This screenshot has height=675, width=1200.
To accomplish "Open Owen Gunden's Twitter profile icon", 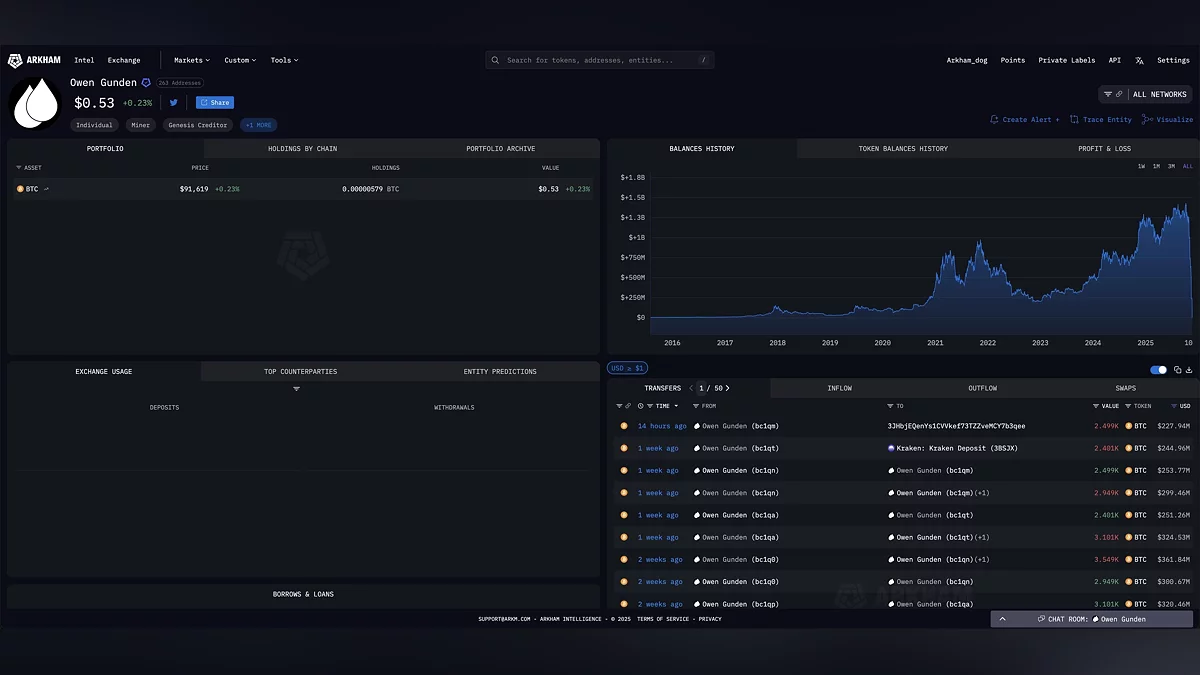I will click(x=174, y=102).
